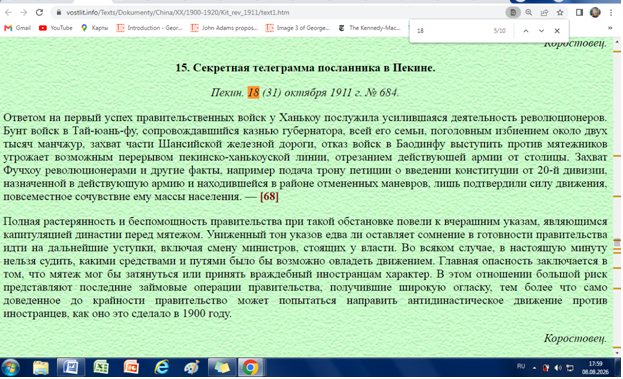The height and width of the screenshot is (379, 623).
Task: Switch to Chrome in the taskbar
Action: pyautogui.click(x=250, y=367)
